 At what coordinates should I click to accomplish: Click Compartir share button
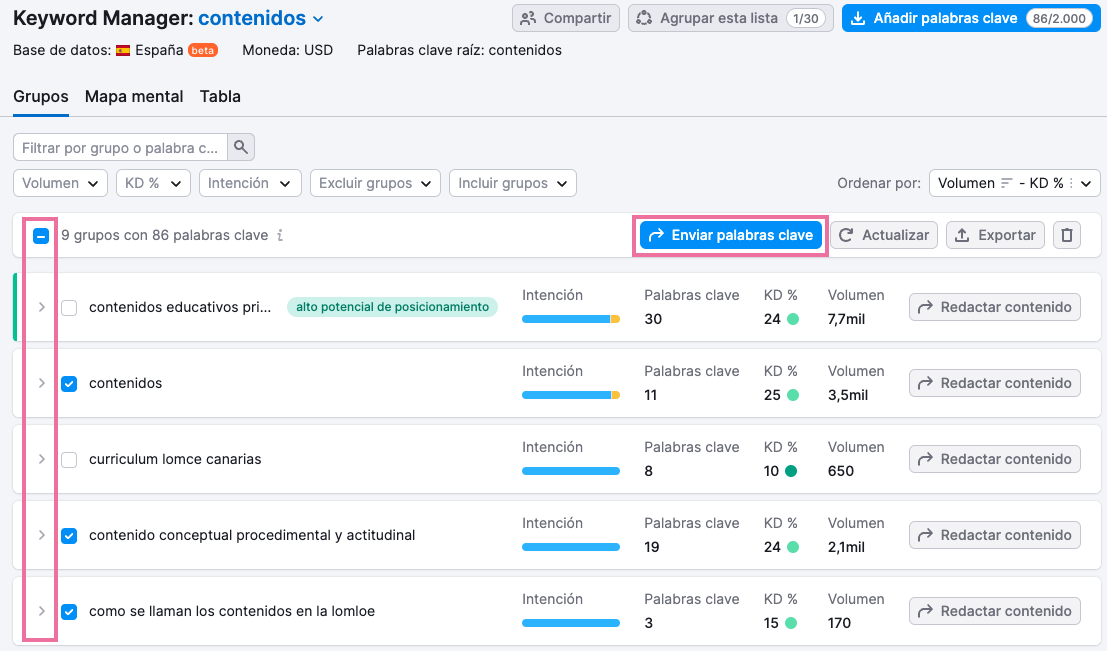click(566, 18)
